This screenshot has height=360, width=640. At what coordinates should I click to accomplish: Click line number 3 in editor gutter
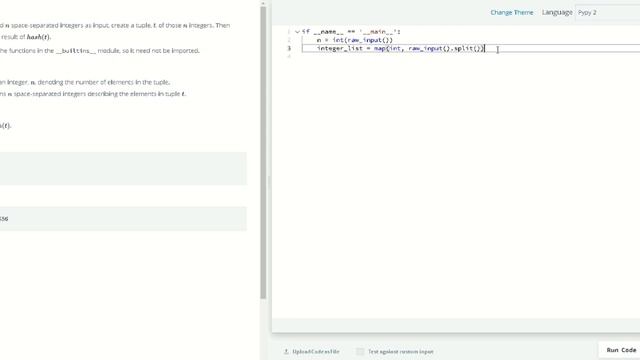tap(289, 49)
